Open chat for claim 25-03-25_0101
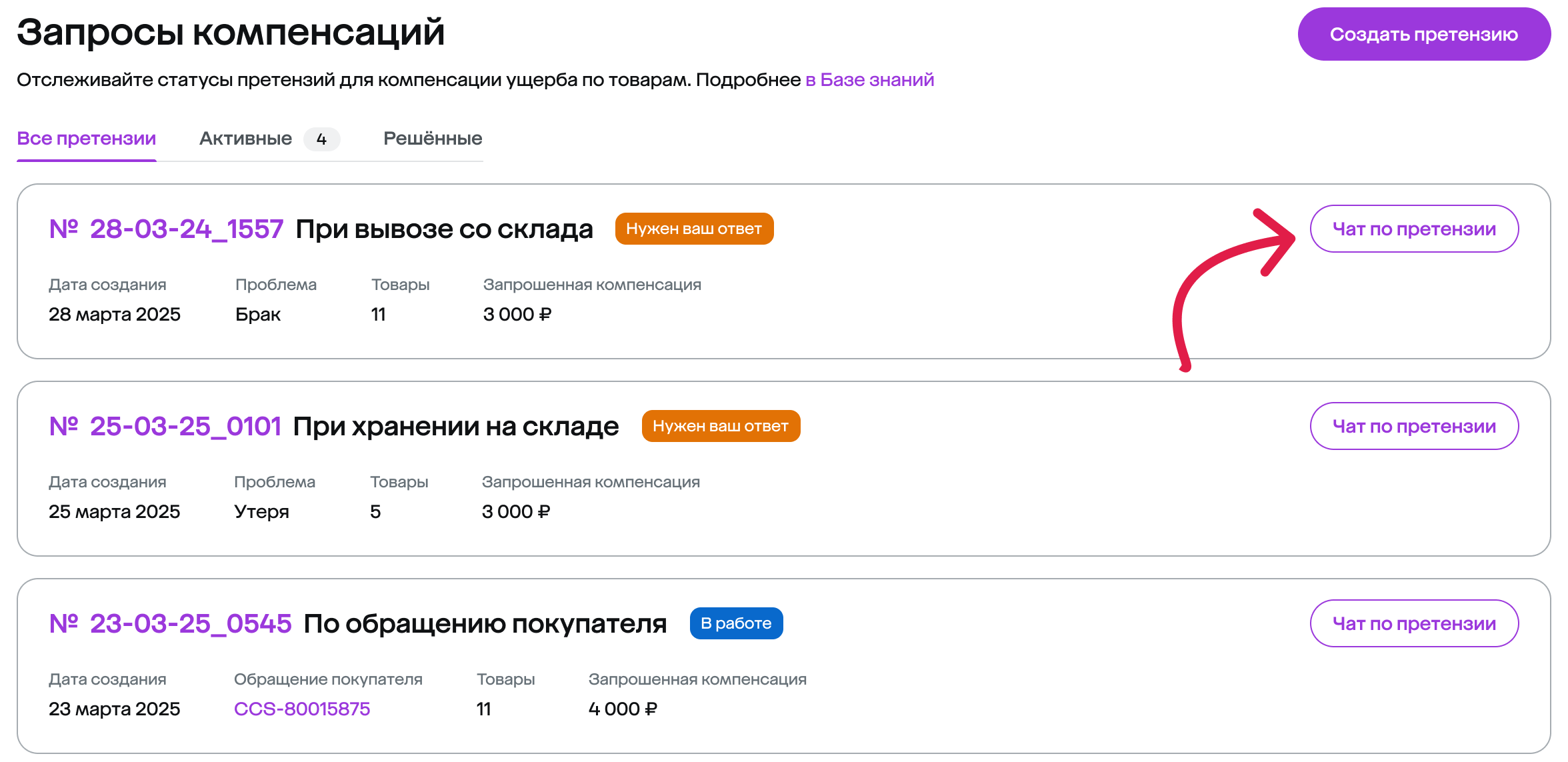The height and width of the screenshot is (762, 1568). tap(1414, 426)
